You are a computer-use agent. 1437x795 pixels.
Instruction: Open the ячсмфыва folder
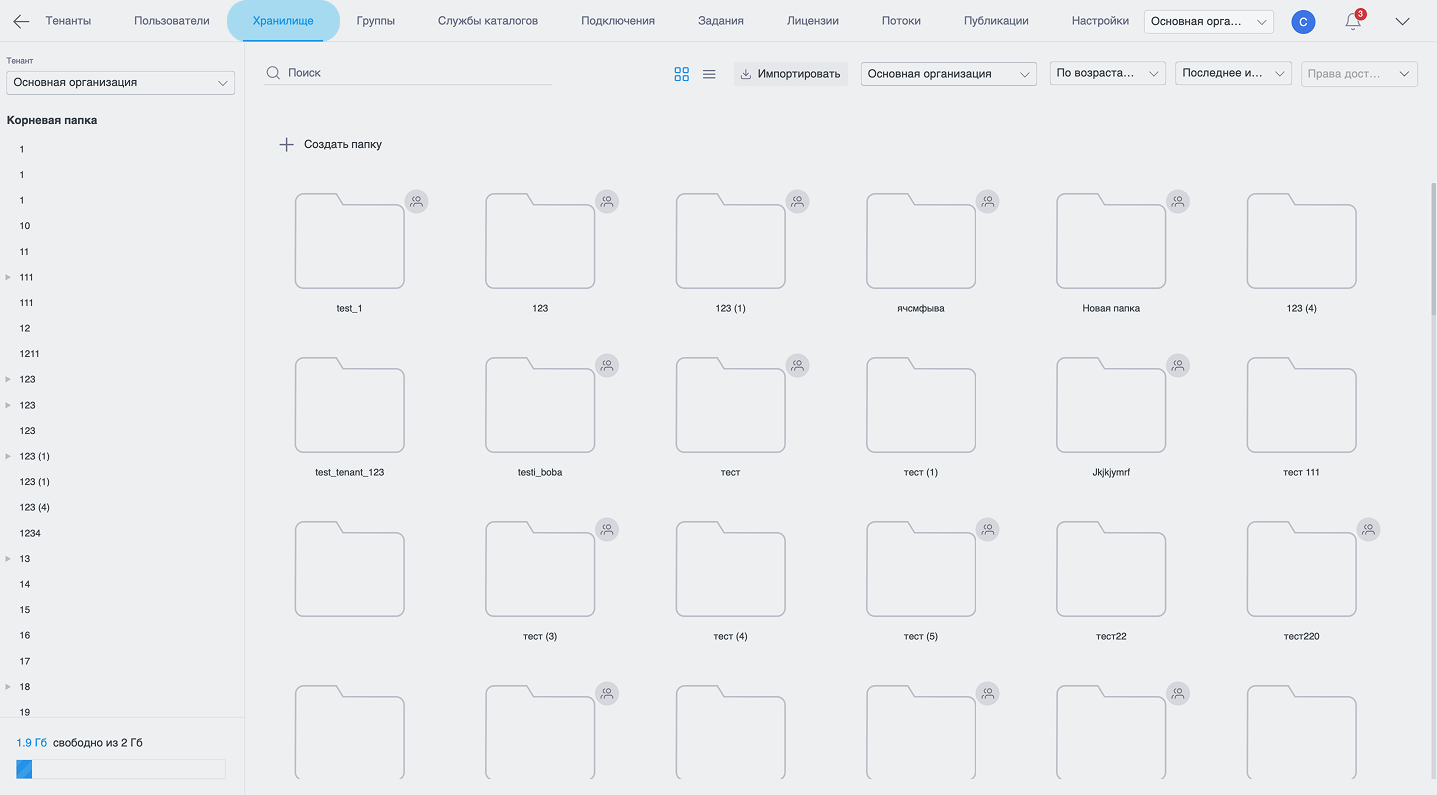coord(921,242)
